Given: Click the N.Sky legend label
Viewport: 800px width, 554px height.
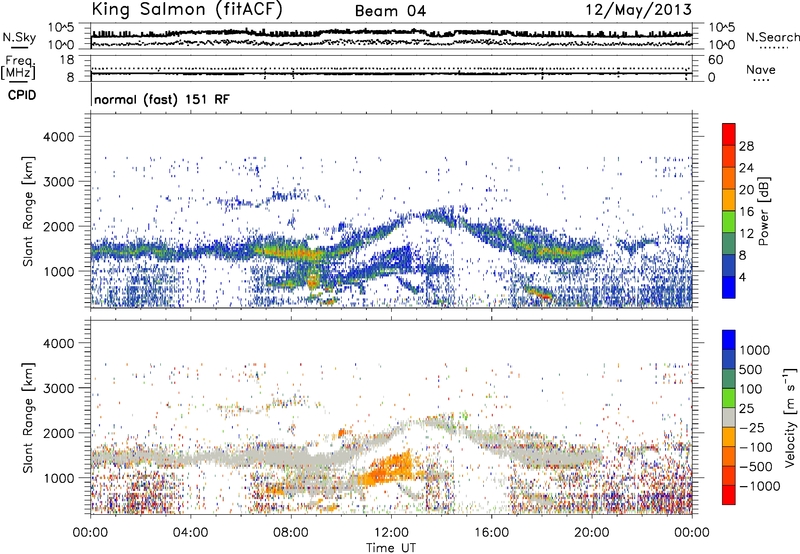Looking at the screenshot, I should (x=19, y=37).
